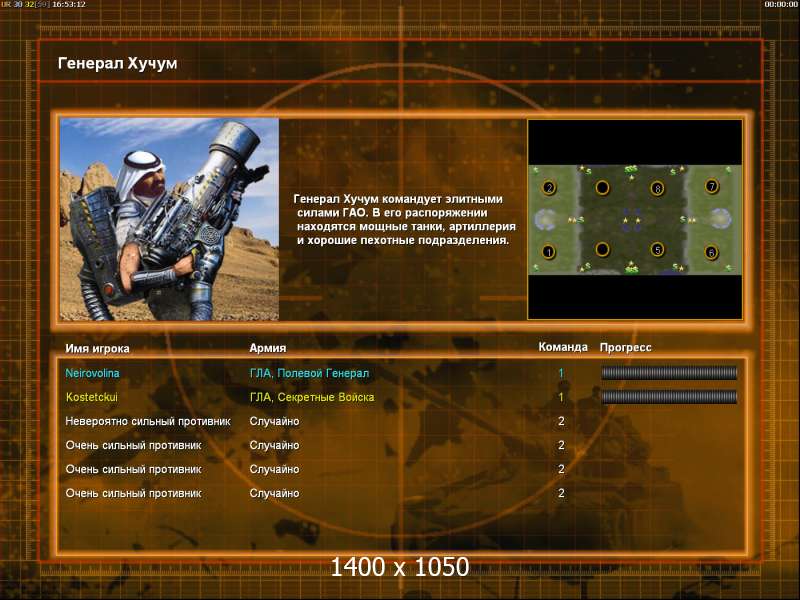The height and width of the screenshot is (600, 800).
Task: Select player name Neirovolina
Action: 92,373
